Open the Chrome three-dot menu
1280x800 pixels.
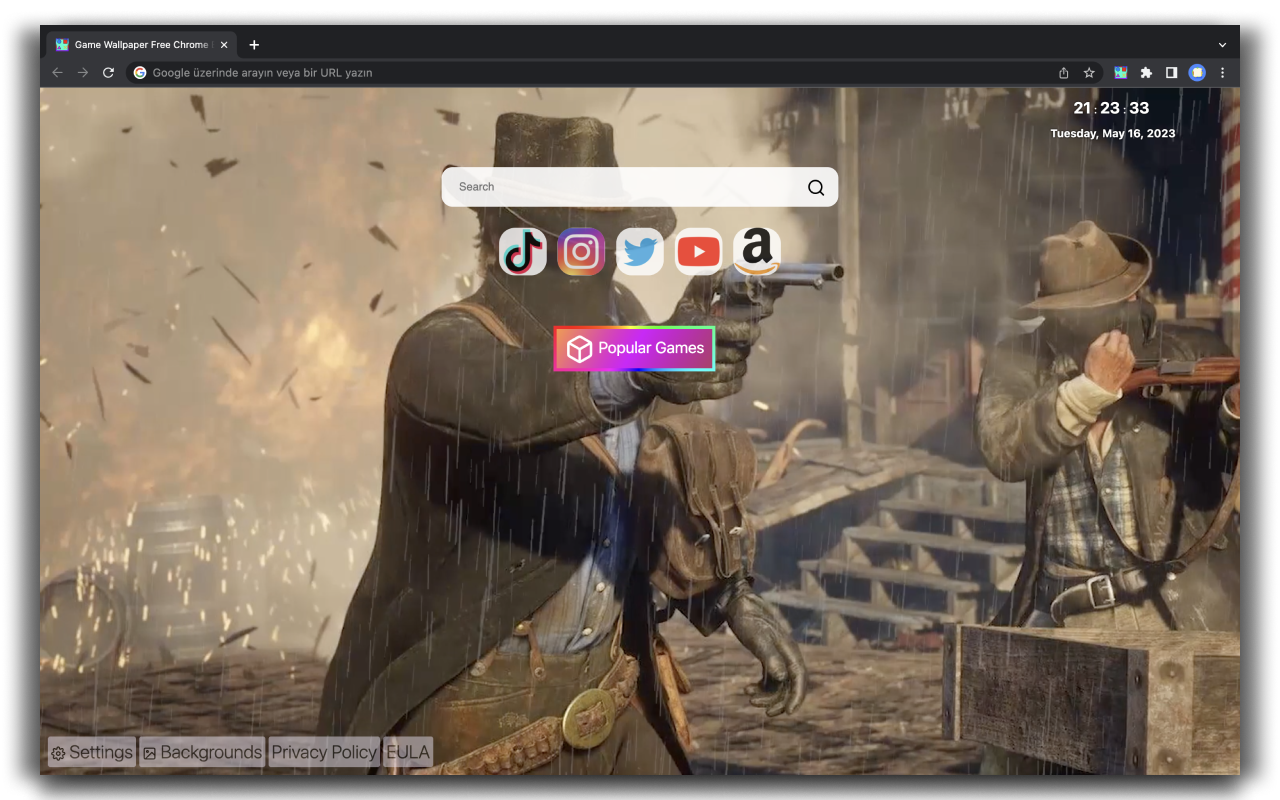click(1222, 72)
